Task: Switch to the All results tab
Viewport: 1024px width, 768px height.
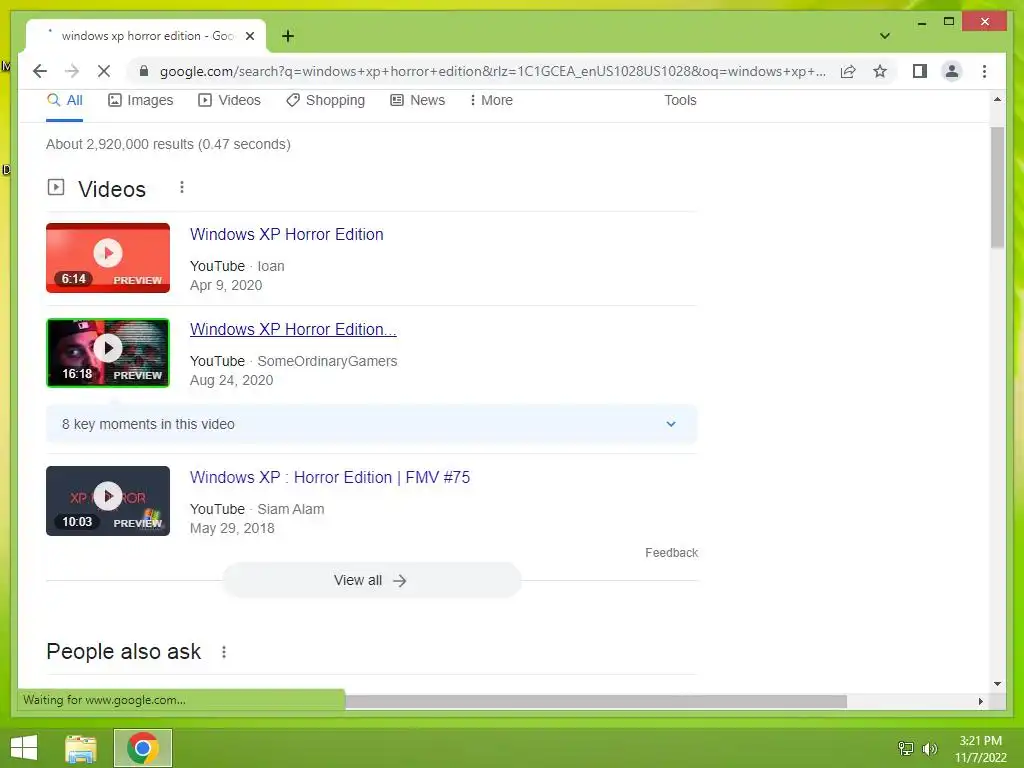Action: coord(65,101)
